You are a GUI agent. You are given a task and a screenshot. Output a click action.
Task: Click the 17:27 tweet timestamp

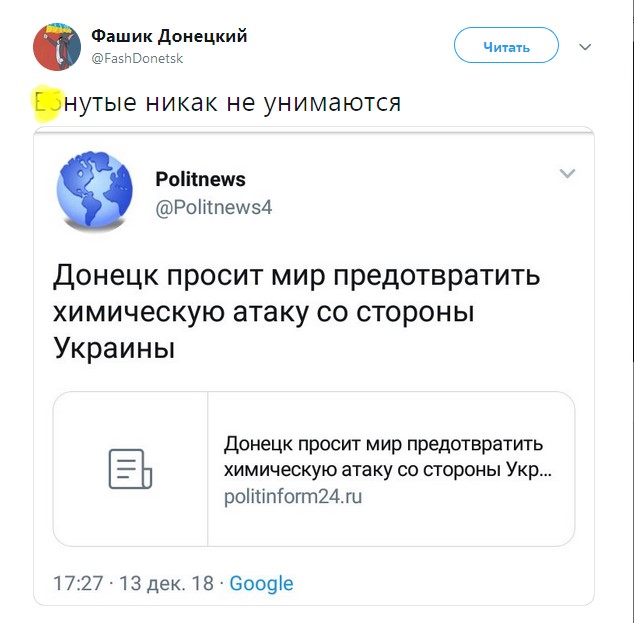[78, 583]
